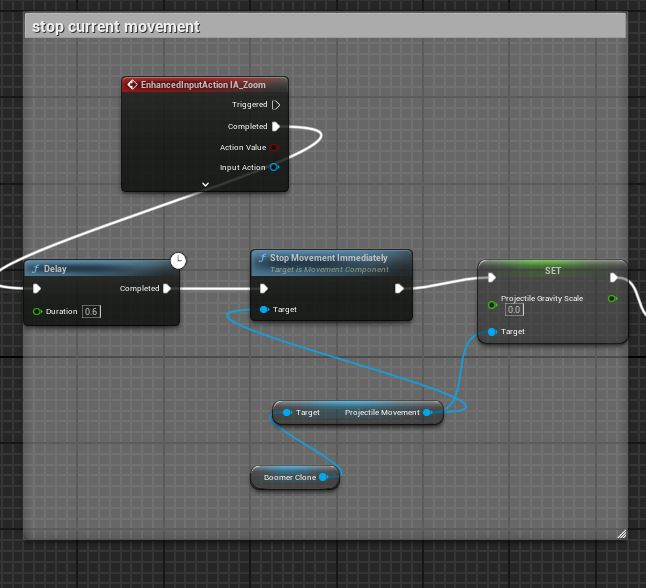Click Stop Movement Immediately output exec pin
Viewport: 646px width, 588px height.
coord(399,289)
